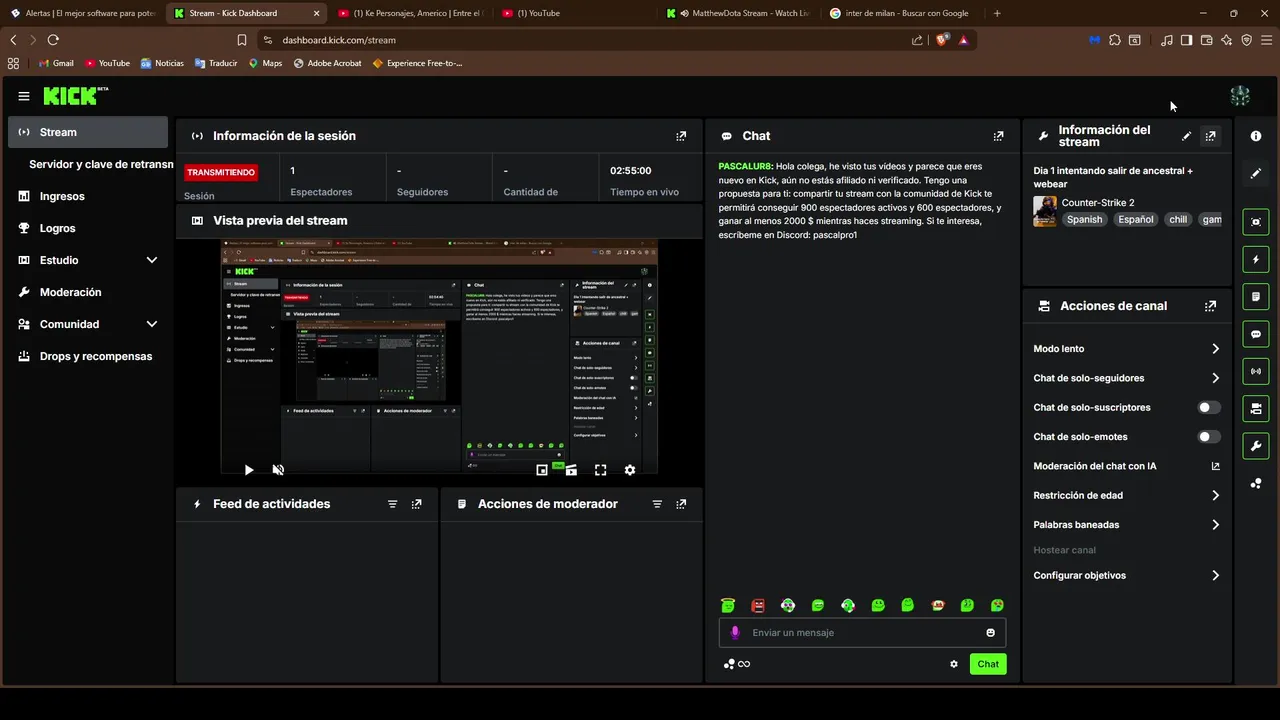The image size is (1280, 720).
Task: Toggle Chat de solo-suscriptores switch
Action: coord(1209,407)
